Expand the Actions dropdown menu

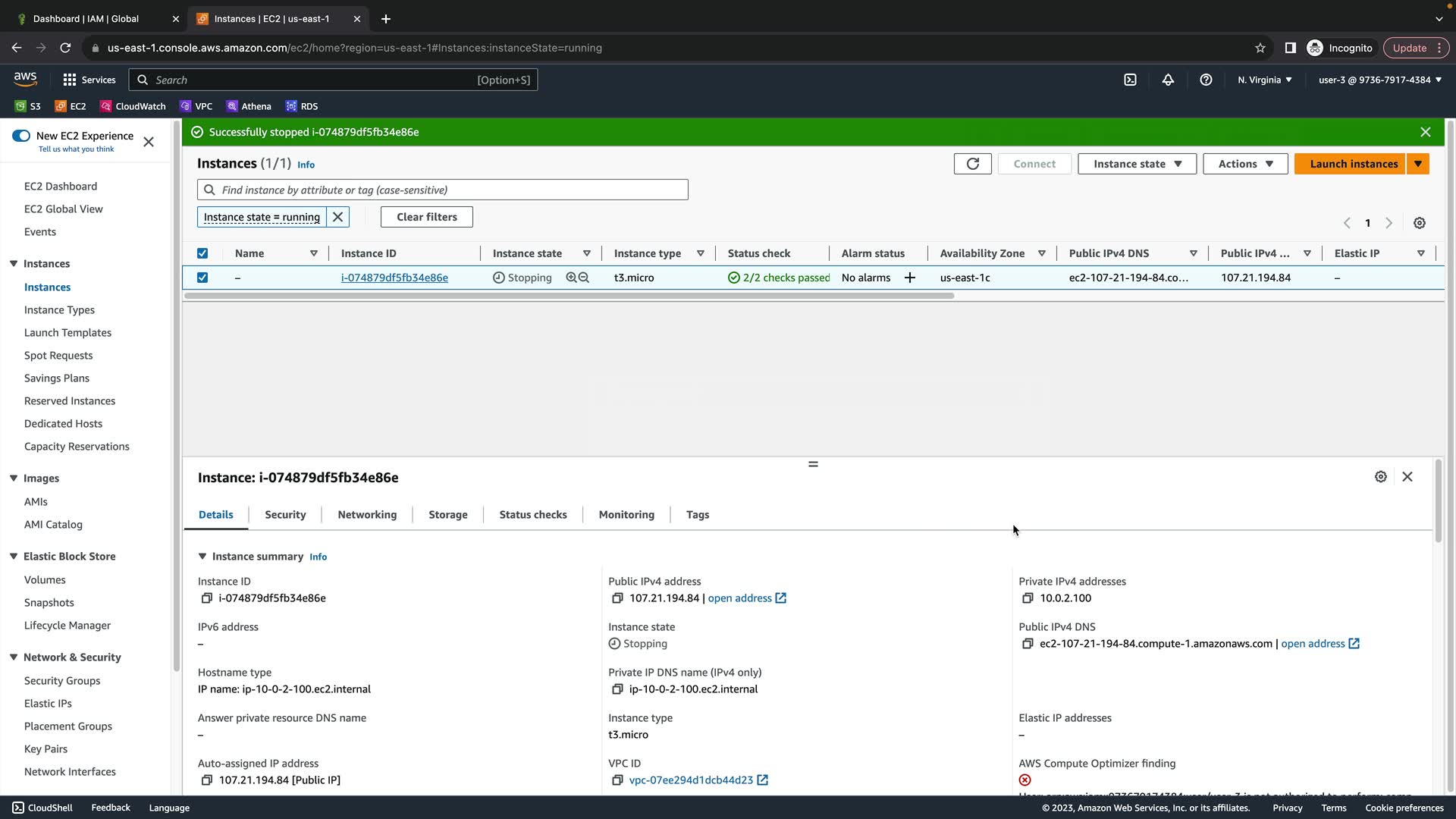tap(1245, 164)
